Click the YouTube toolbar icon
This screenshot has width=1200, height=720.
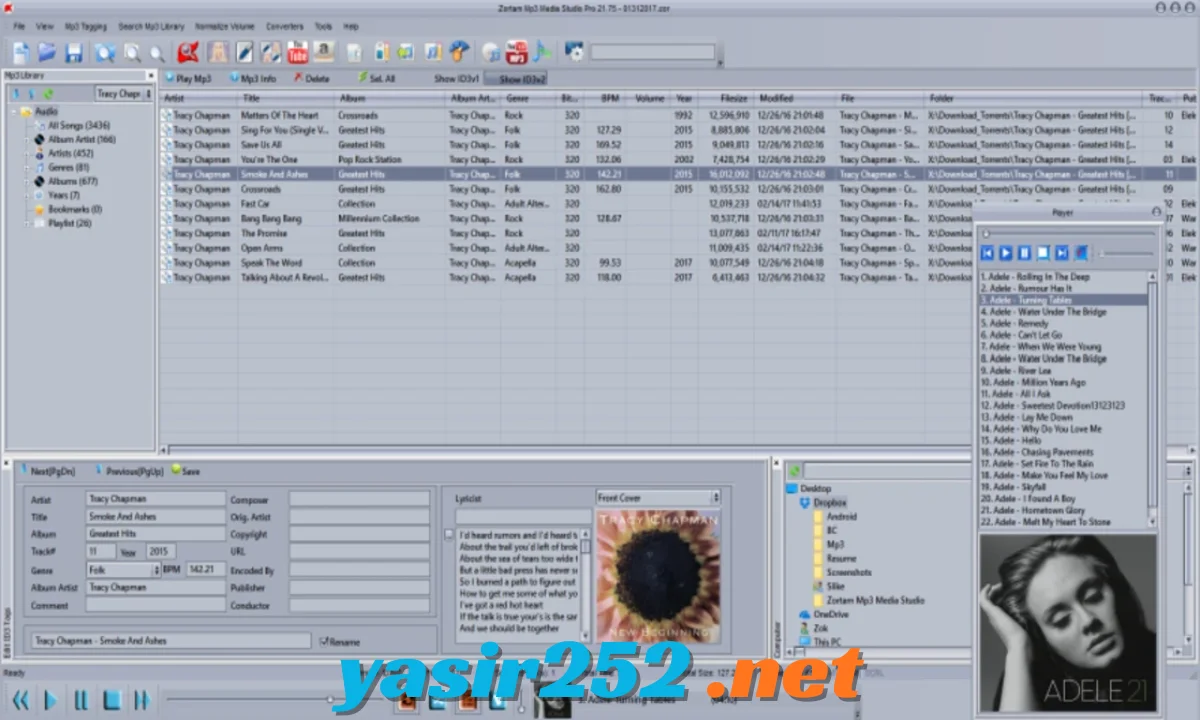297,52
